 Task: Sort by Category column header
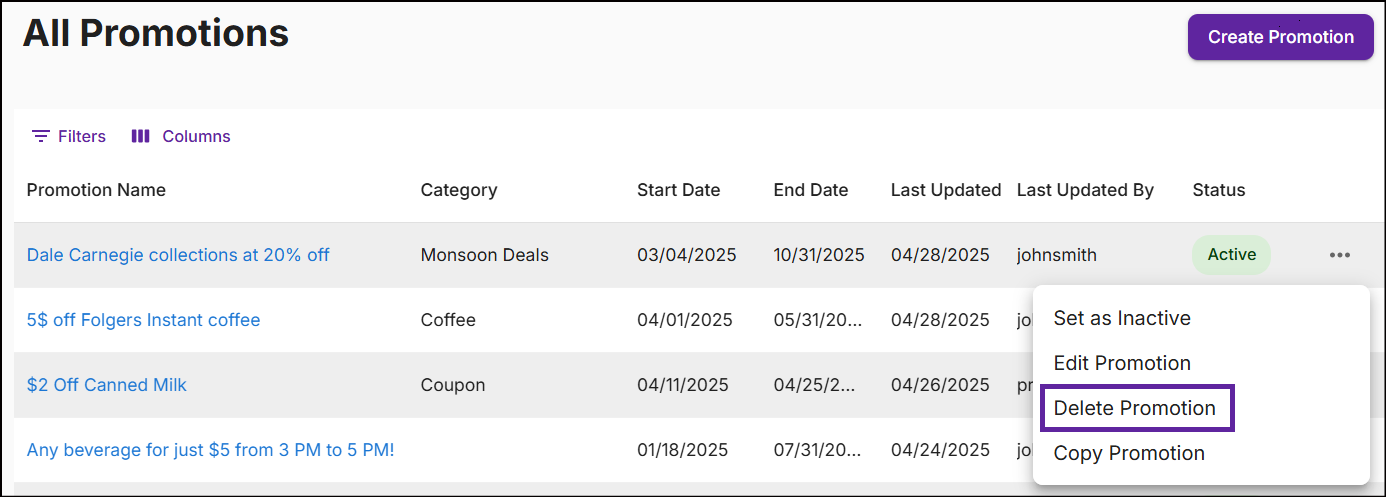click(459, 190)
